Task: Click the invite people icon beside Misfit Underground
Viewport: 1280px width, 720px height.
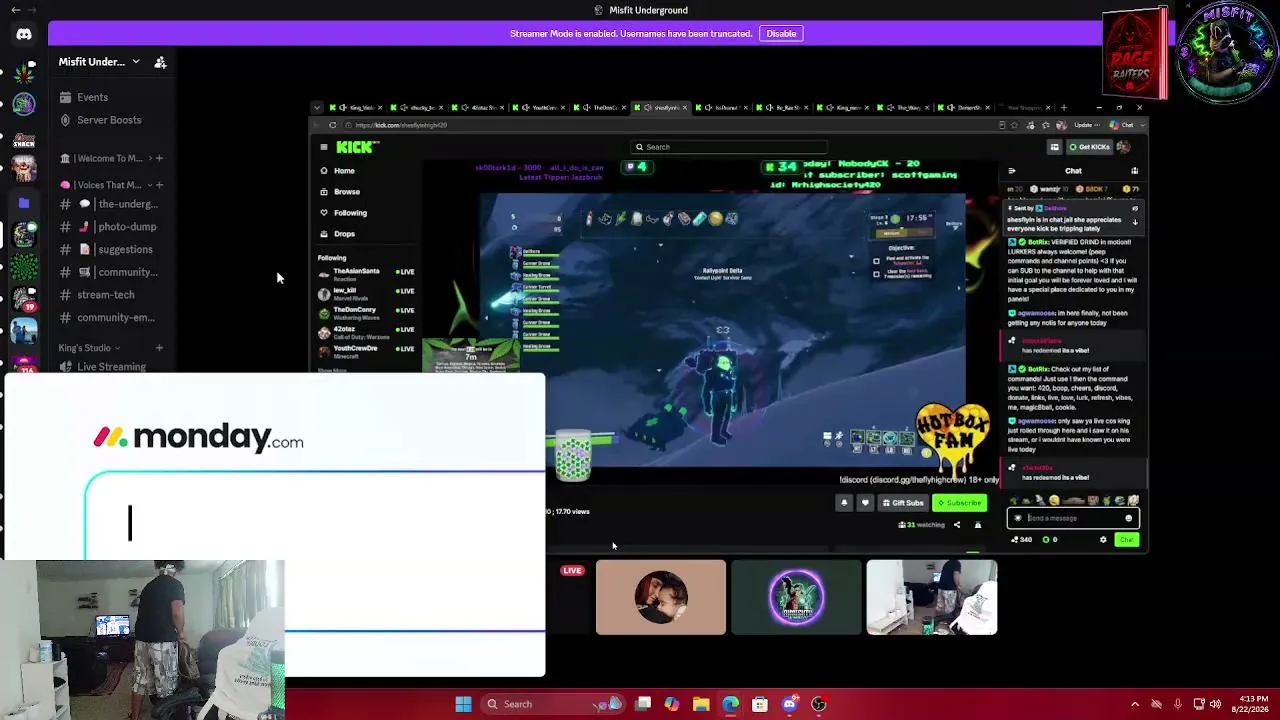Action: pos(160,62)
